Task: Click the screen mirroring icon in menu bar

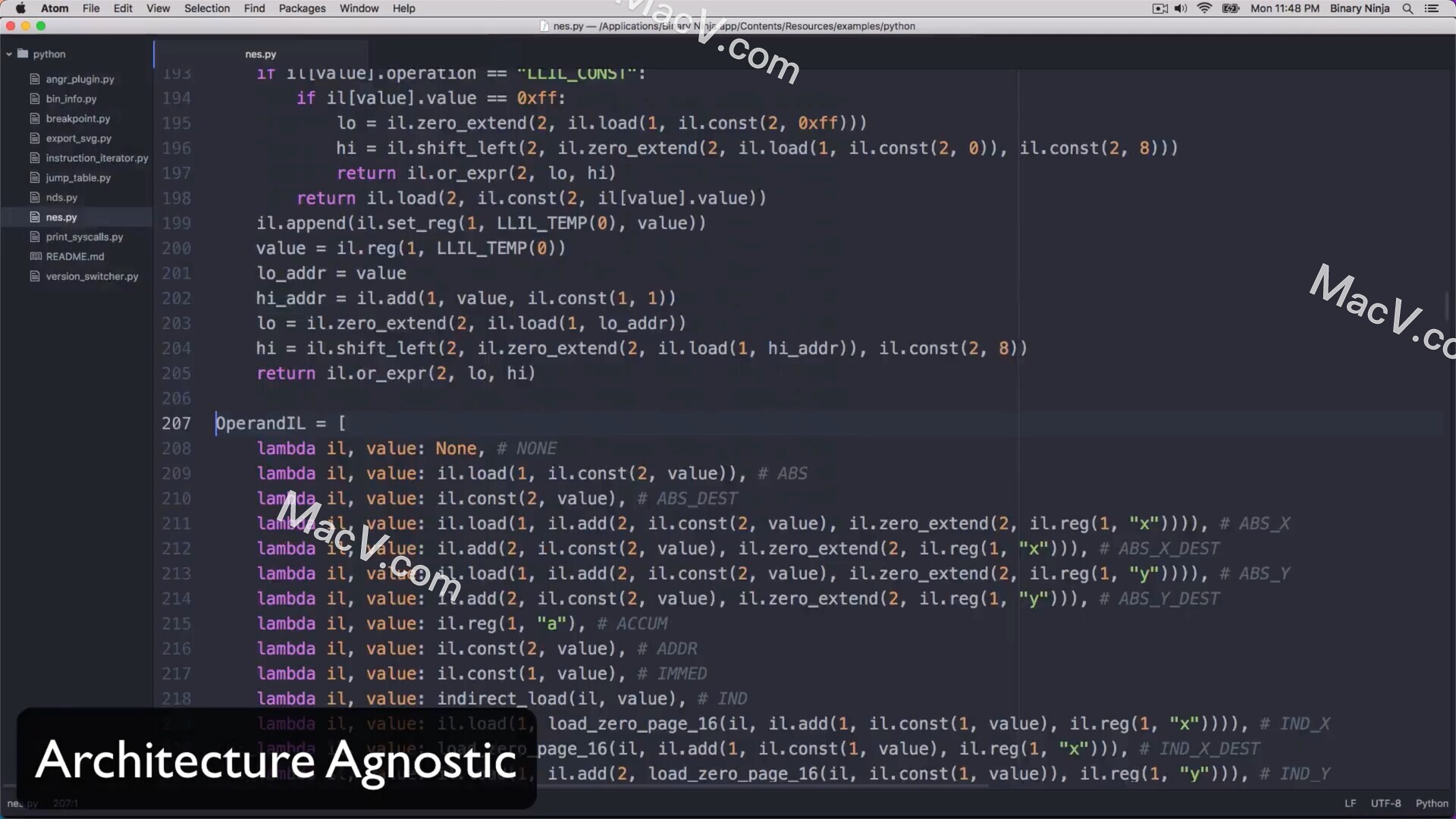Action: pyautogui.click(x=1160, y=8)
